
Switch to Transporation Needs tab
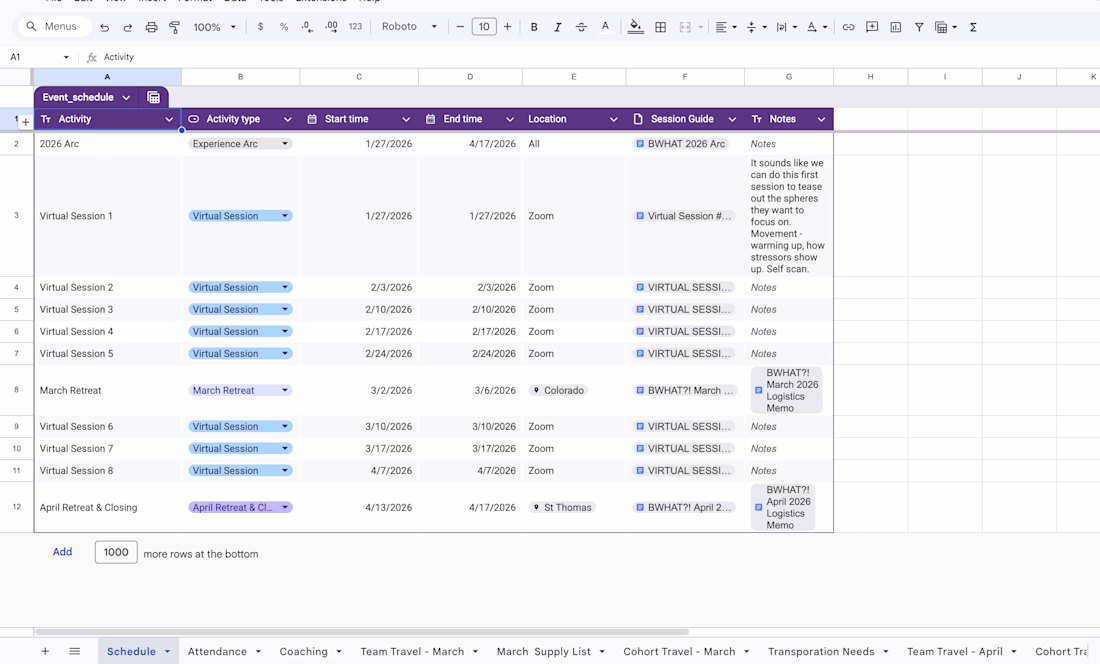[x=821, y=651]
